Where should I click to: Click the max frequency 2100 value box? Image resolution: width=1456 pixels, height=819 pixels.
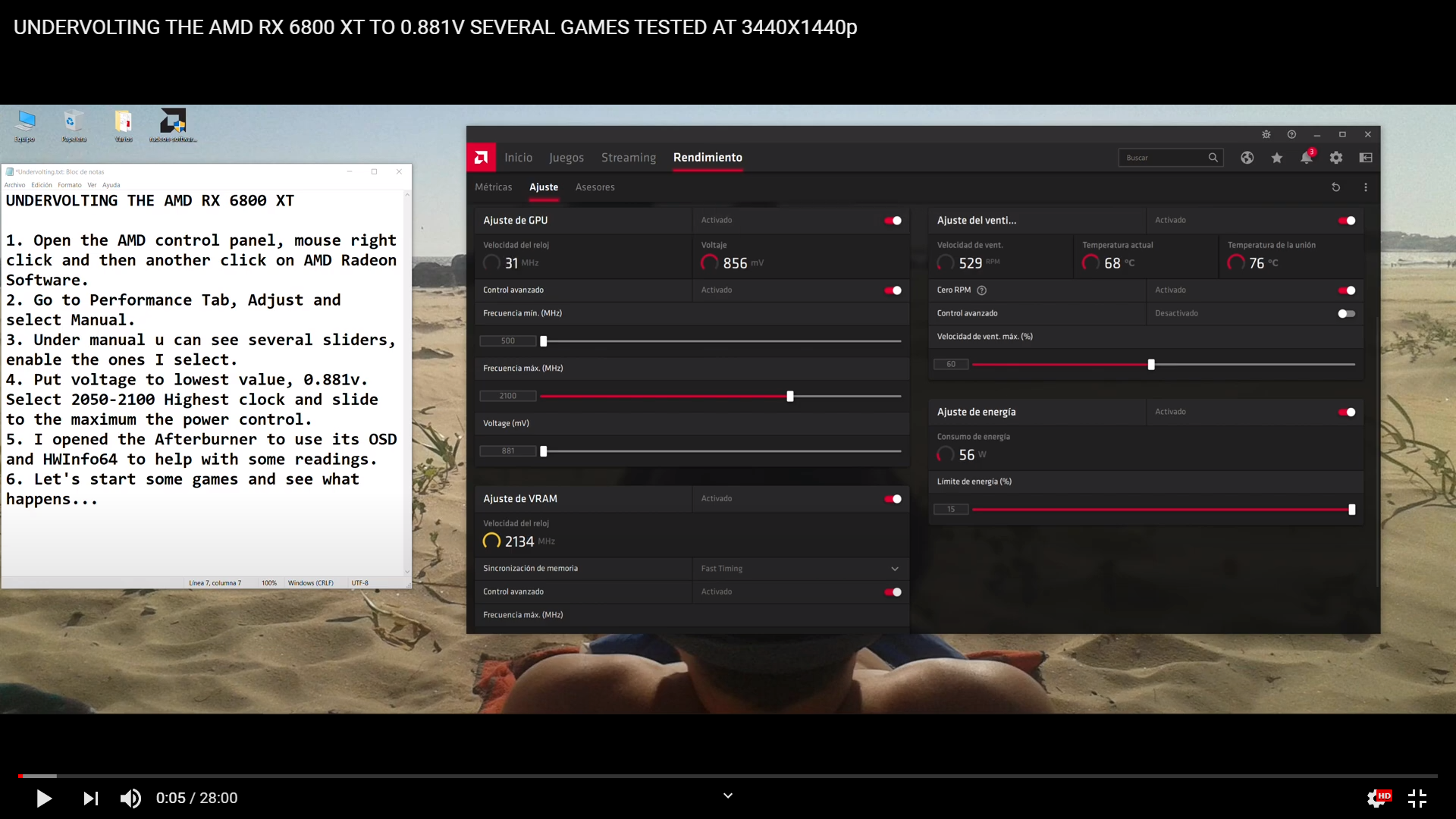pos(508,397)
